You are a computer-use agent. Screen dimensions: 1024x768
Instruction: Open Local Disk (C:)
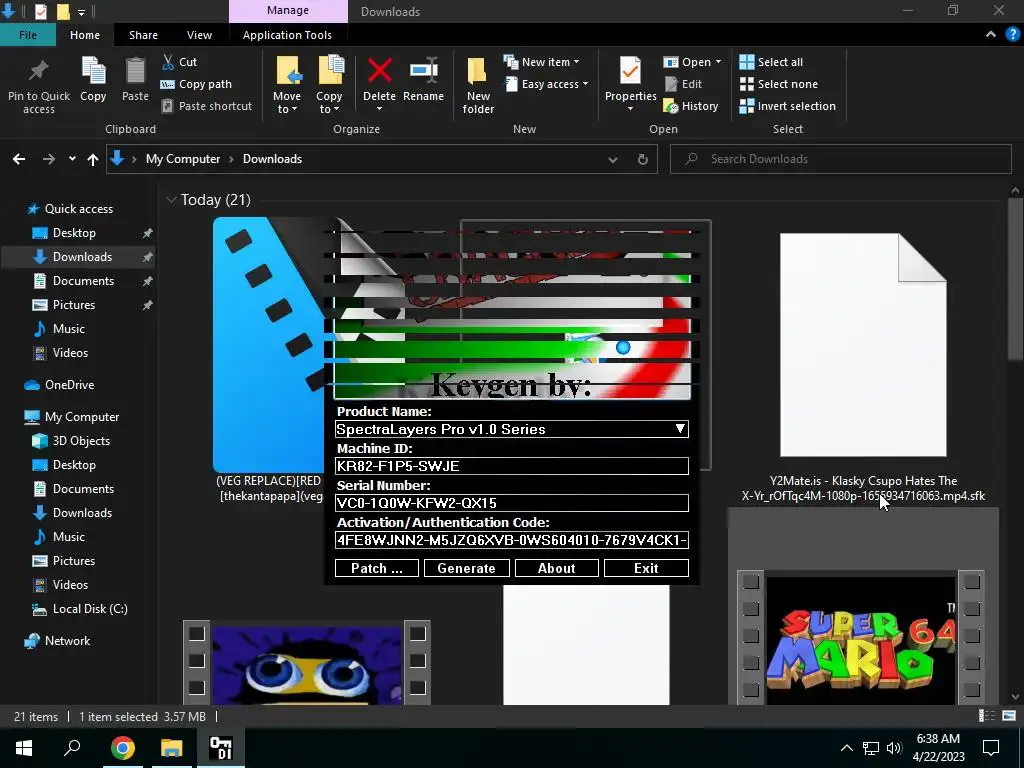click(89, 609)
